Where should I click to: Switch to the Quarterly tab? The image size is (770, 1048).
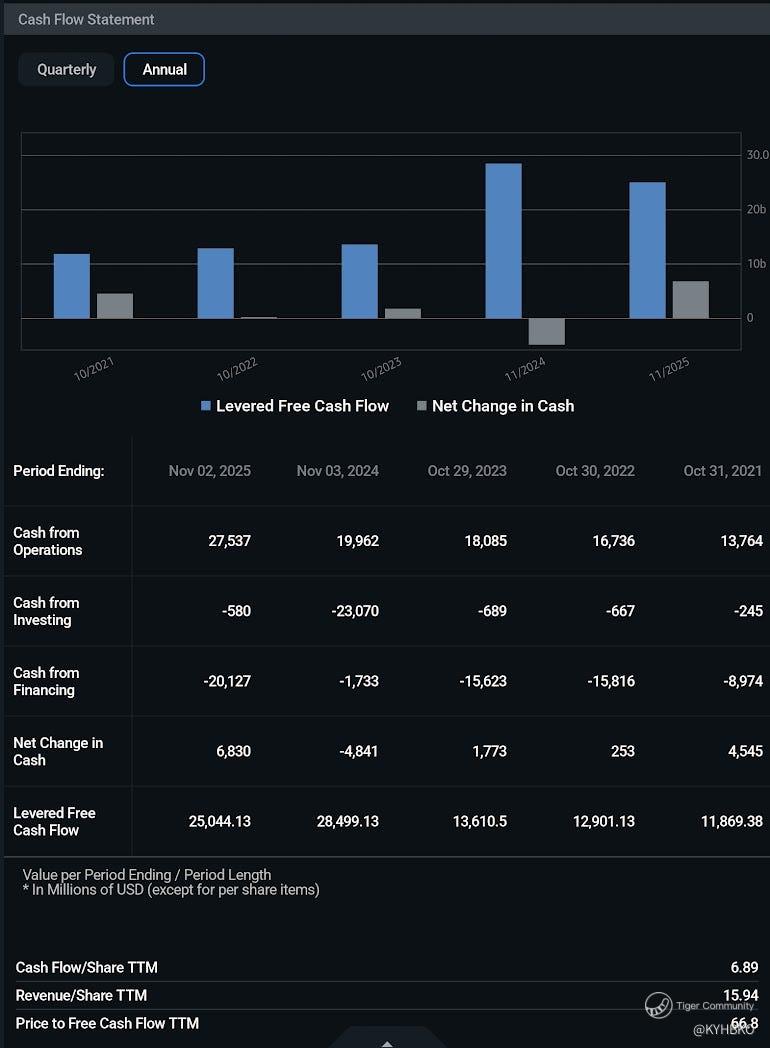tap(66, 70)
